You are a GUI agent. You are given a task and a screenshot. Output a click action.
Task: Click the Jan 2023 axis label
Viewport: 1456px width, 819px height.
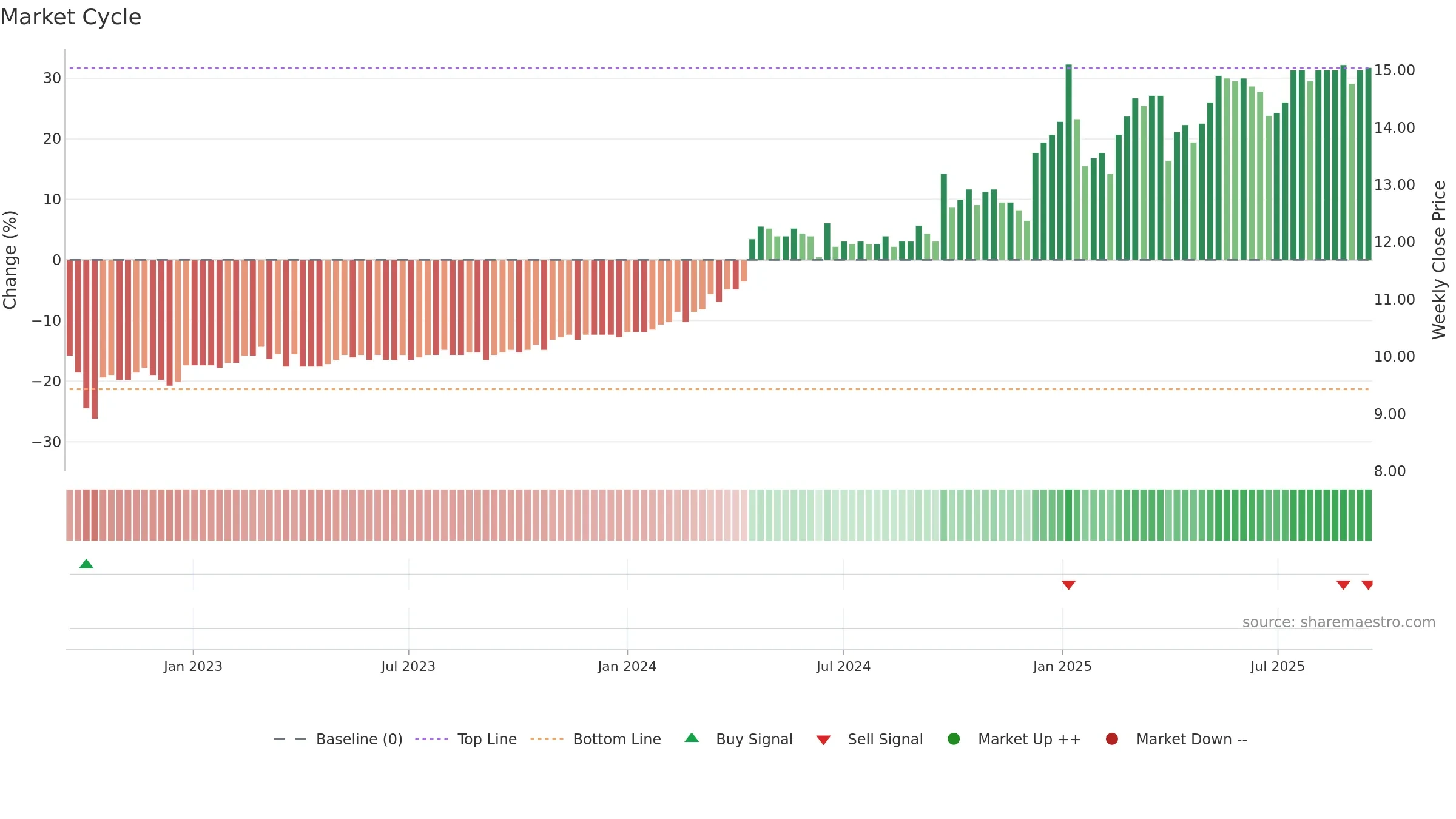[x=193, y=666]
